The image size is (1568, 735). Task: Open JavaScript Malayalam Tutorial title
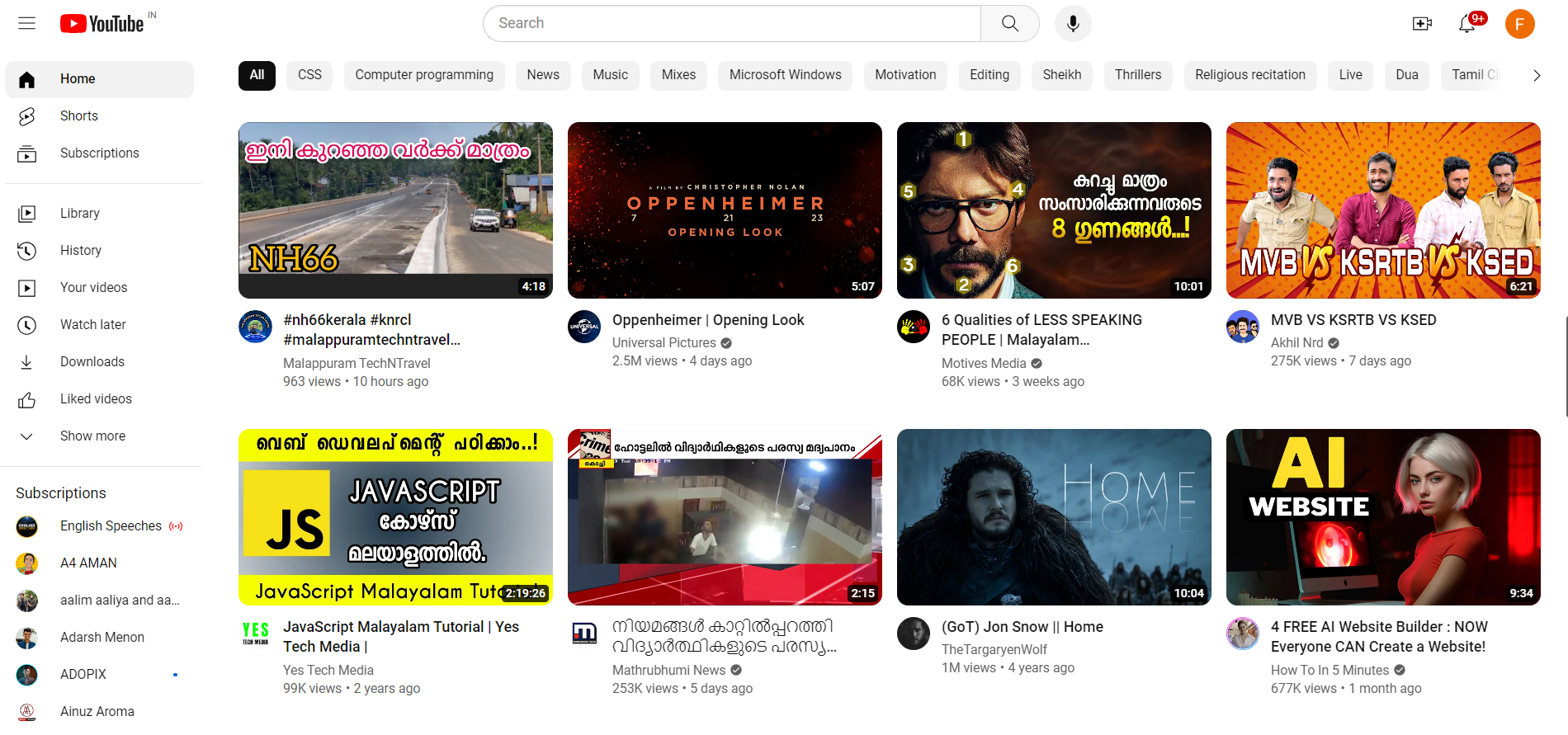pos(401,637)
